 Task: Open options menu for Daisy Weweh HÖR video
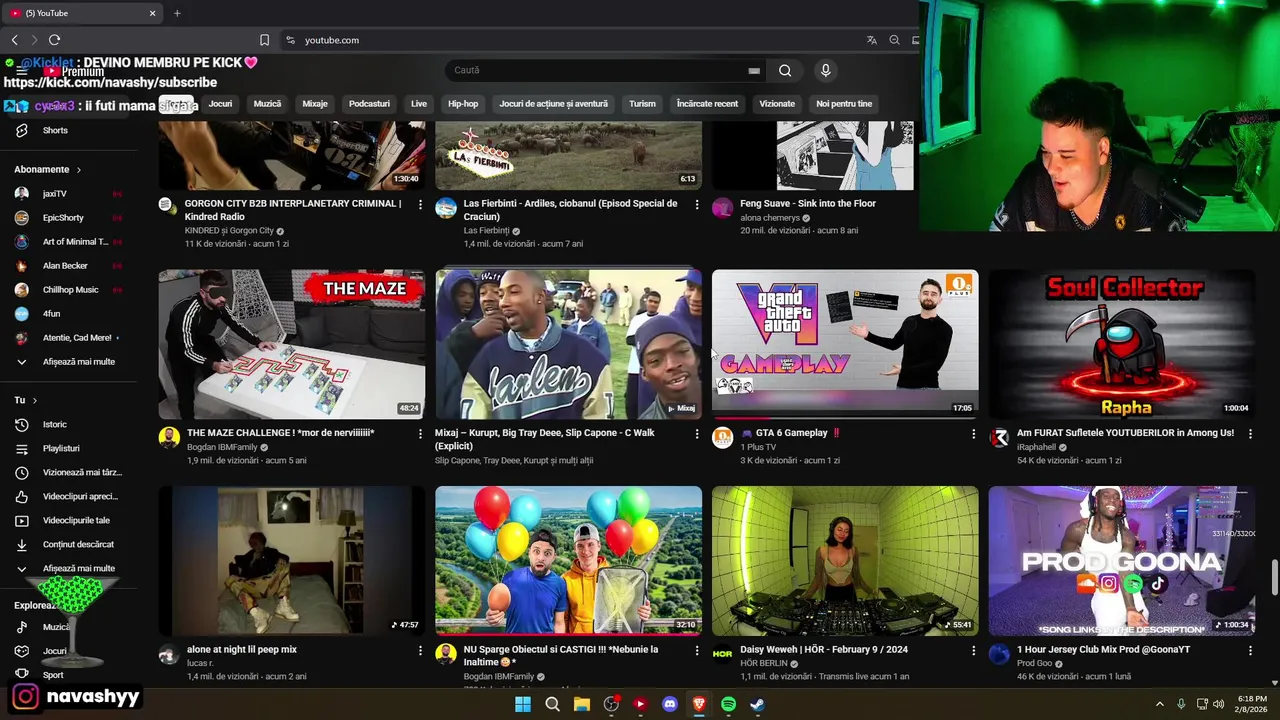(x=973, y=651)
